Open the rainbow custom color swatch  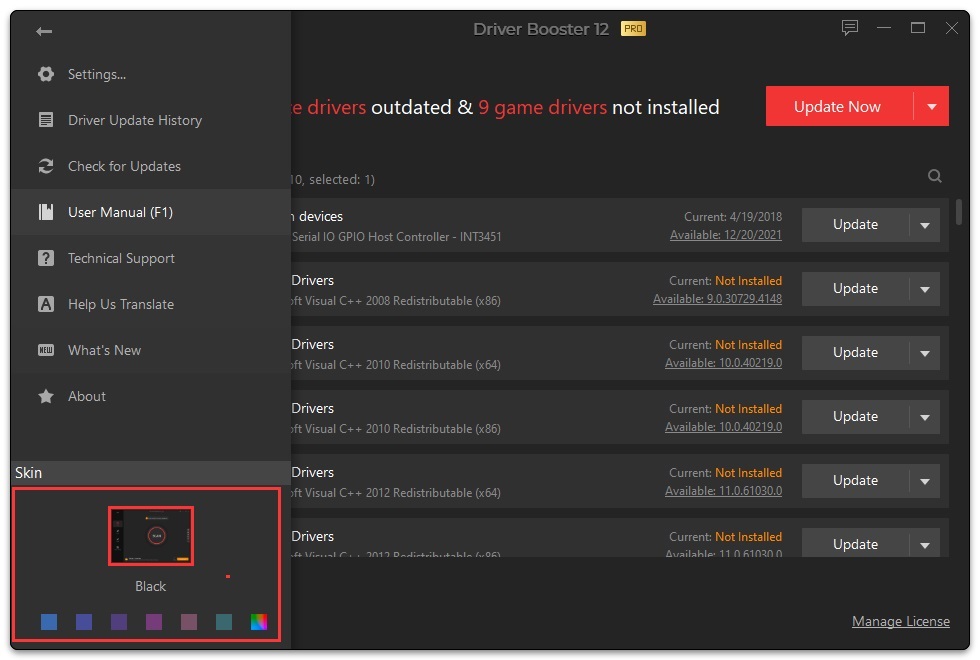point(259,622)
